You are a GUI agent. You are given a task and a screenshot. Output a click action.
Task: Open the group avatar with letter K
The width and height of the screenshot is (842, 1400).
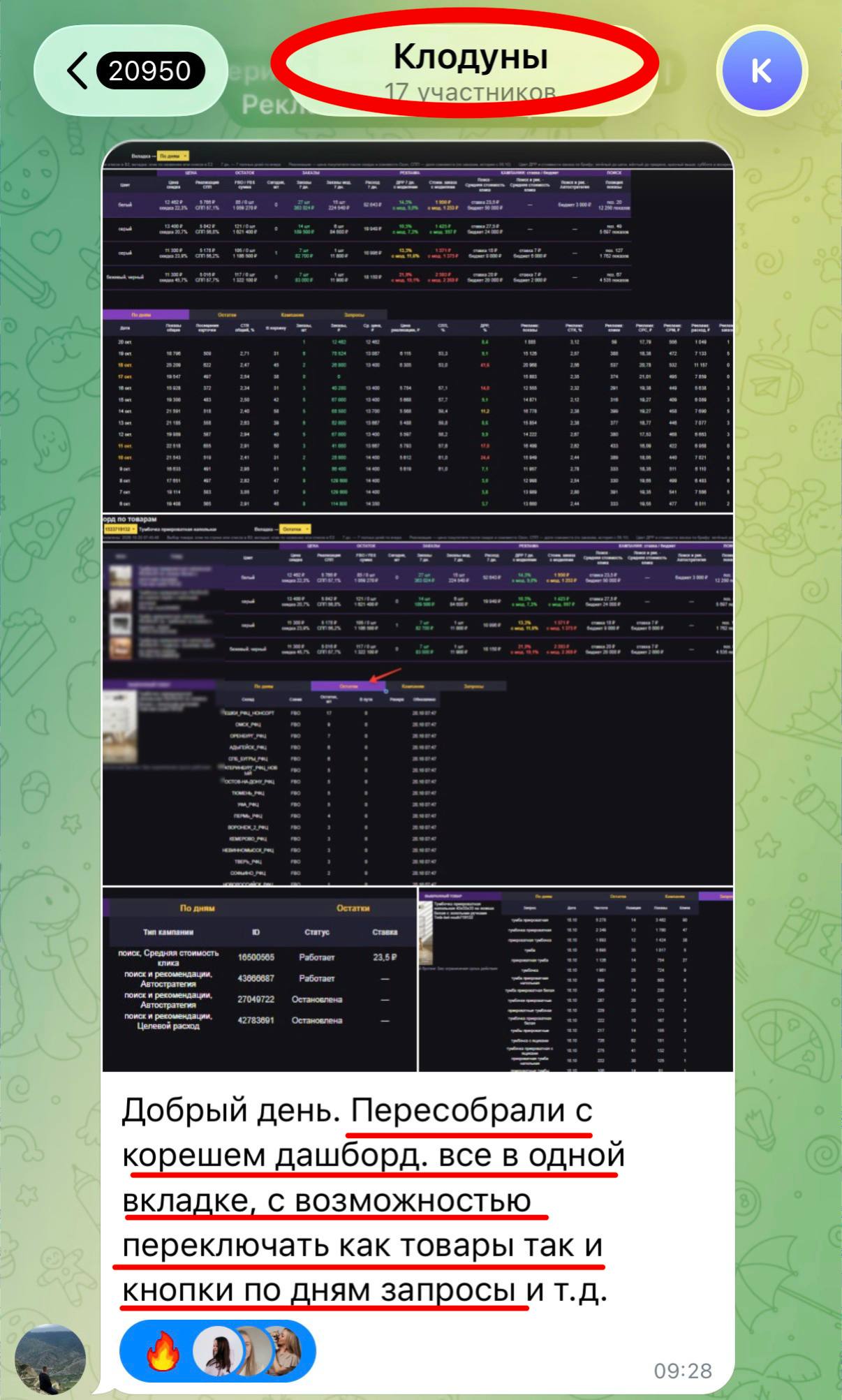tap(761, 71)
